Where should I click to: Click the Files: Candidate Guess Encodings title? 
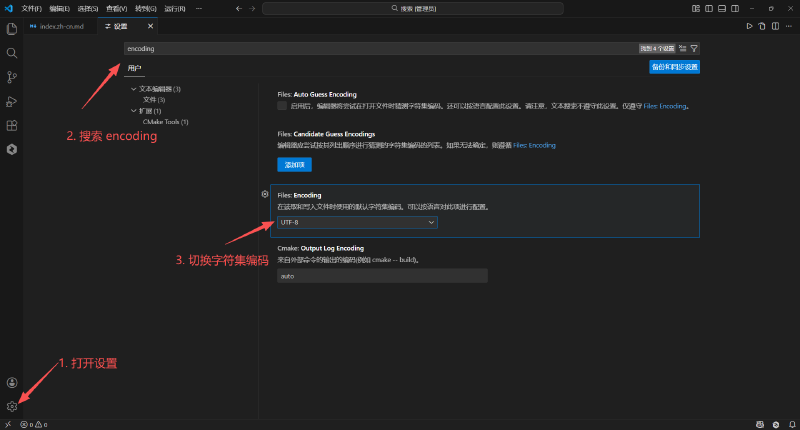326,134
